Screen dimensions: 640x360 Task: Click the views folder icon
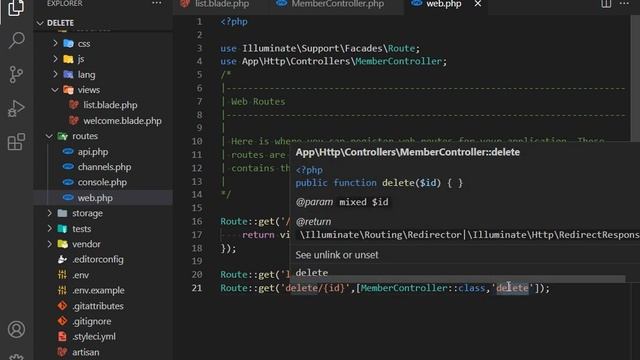(69, 90)
